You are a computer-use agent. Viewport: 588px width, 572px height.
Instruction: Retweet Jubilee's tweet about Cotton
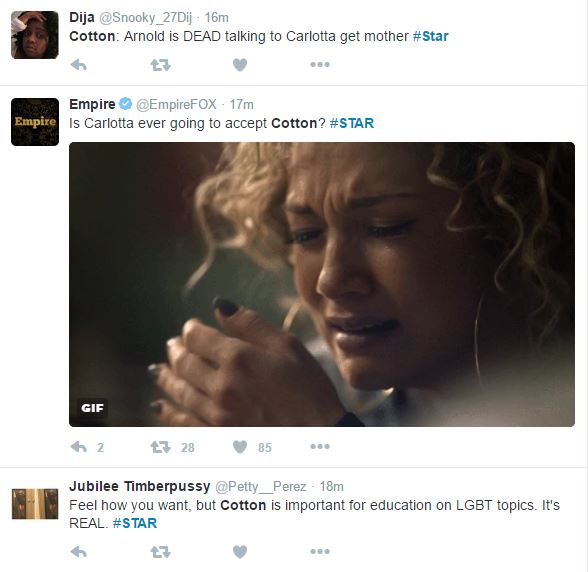tap(160, 552)
